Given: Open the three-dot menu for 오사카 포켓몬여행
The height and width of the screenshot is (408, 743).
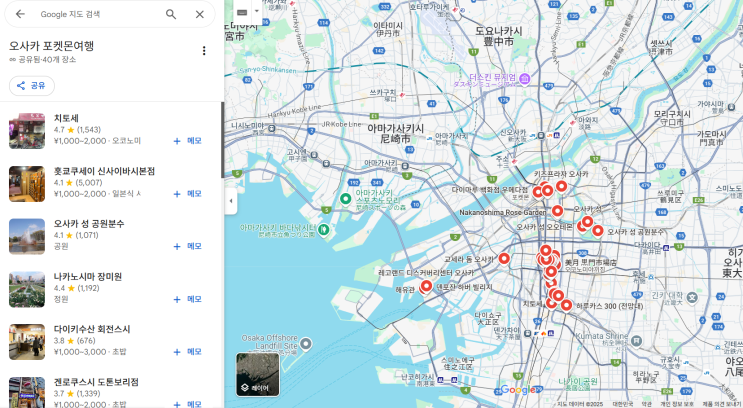Looking at the screenshot, I should [204, 51].
